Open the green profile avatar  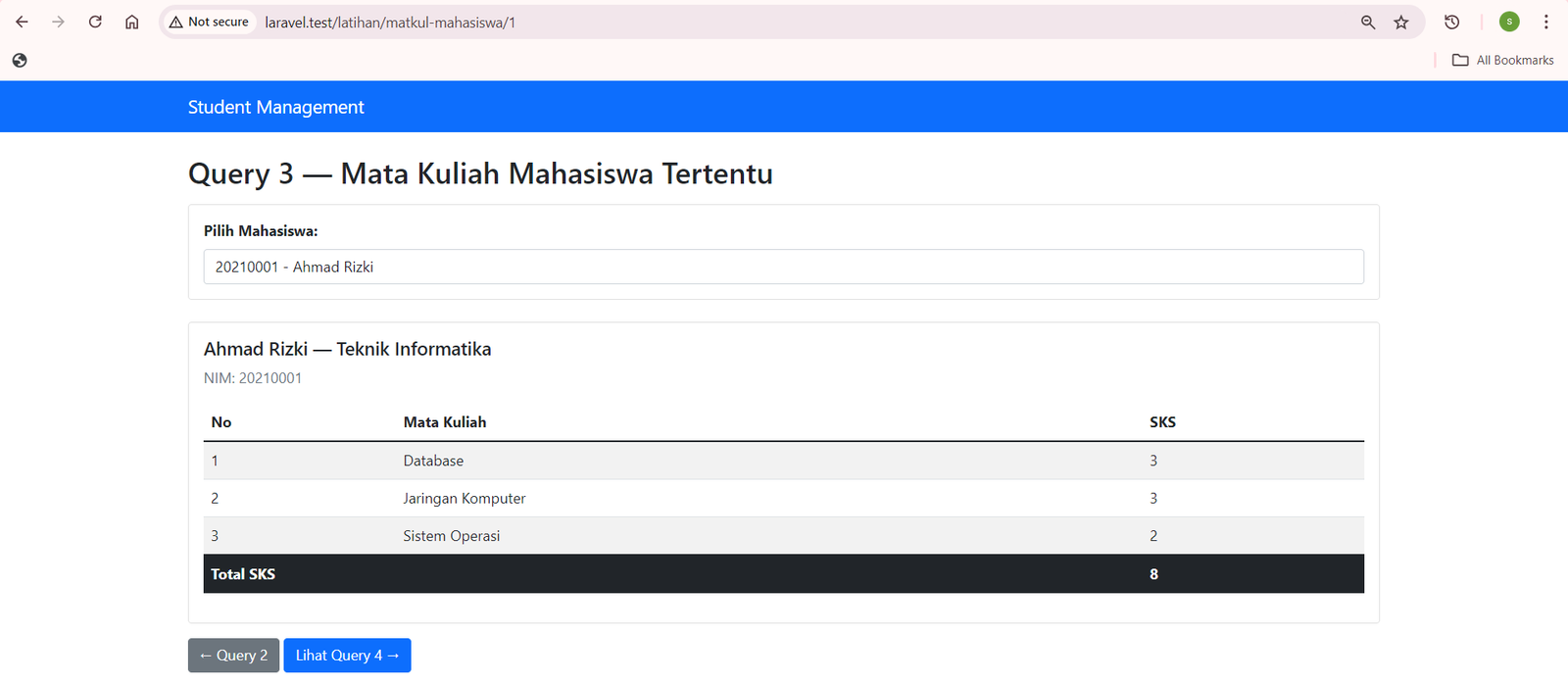(1509, 22)
